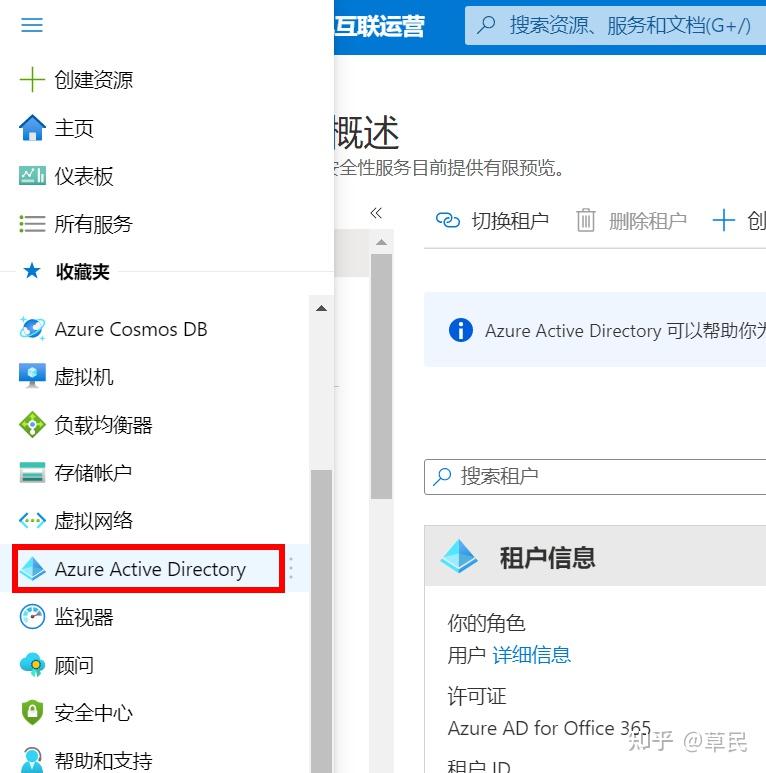Click the 租户信息 card header
Screen dimensions: 766x773
pos(595,556)
